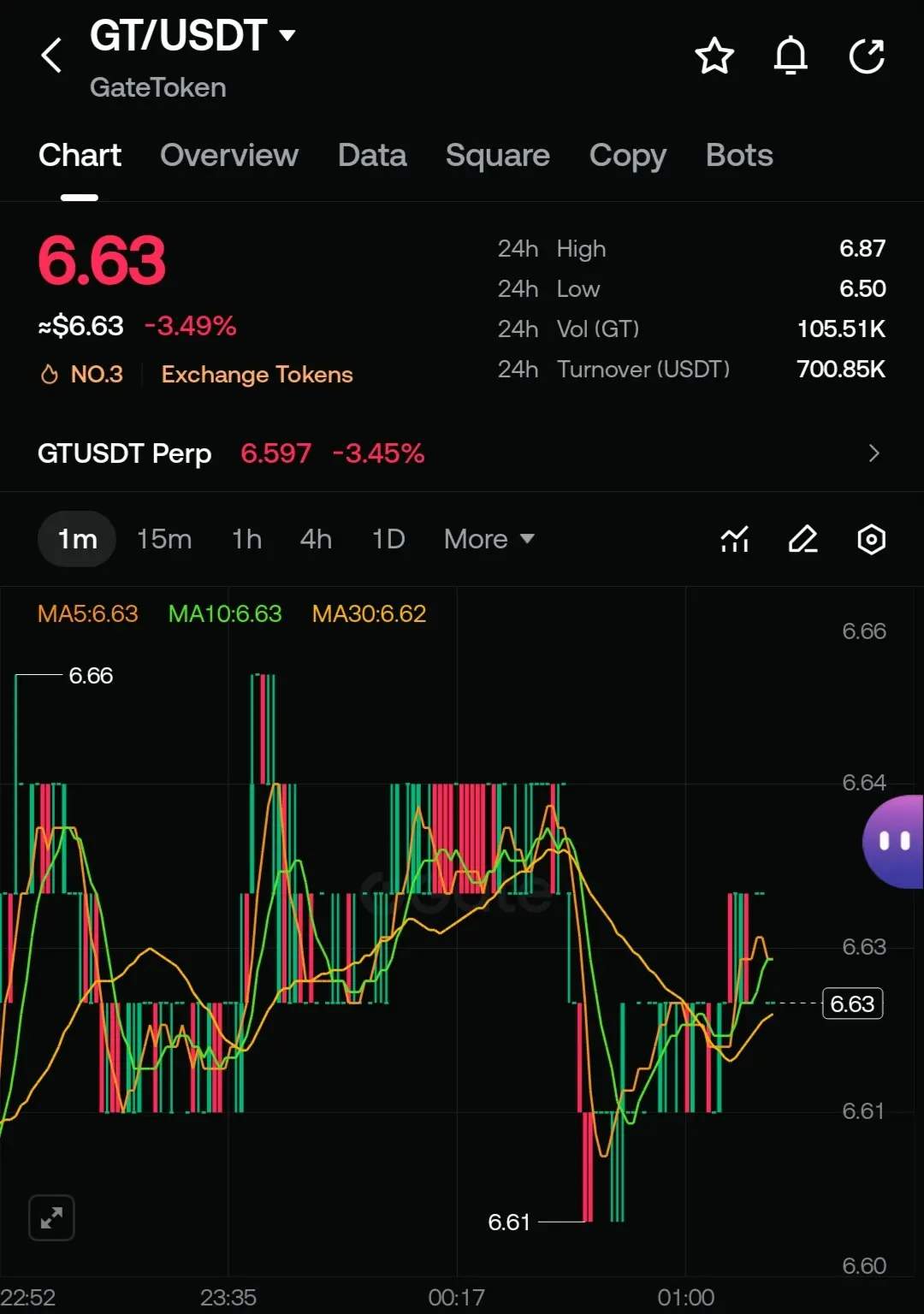
Task: Select the 15m timeframe
Action: pos(164,539)
